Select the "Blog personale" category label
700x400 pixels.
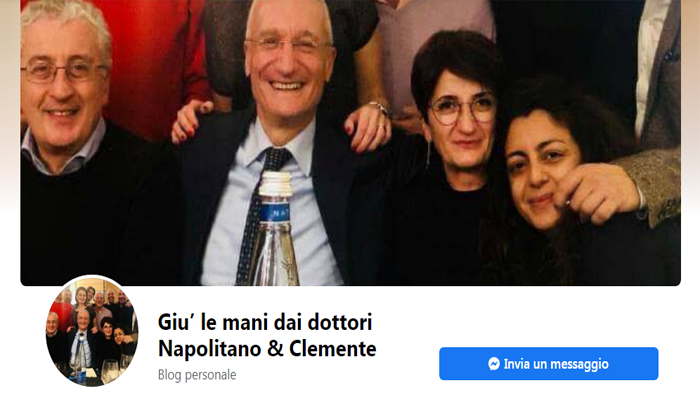197,375
